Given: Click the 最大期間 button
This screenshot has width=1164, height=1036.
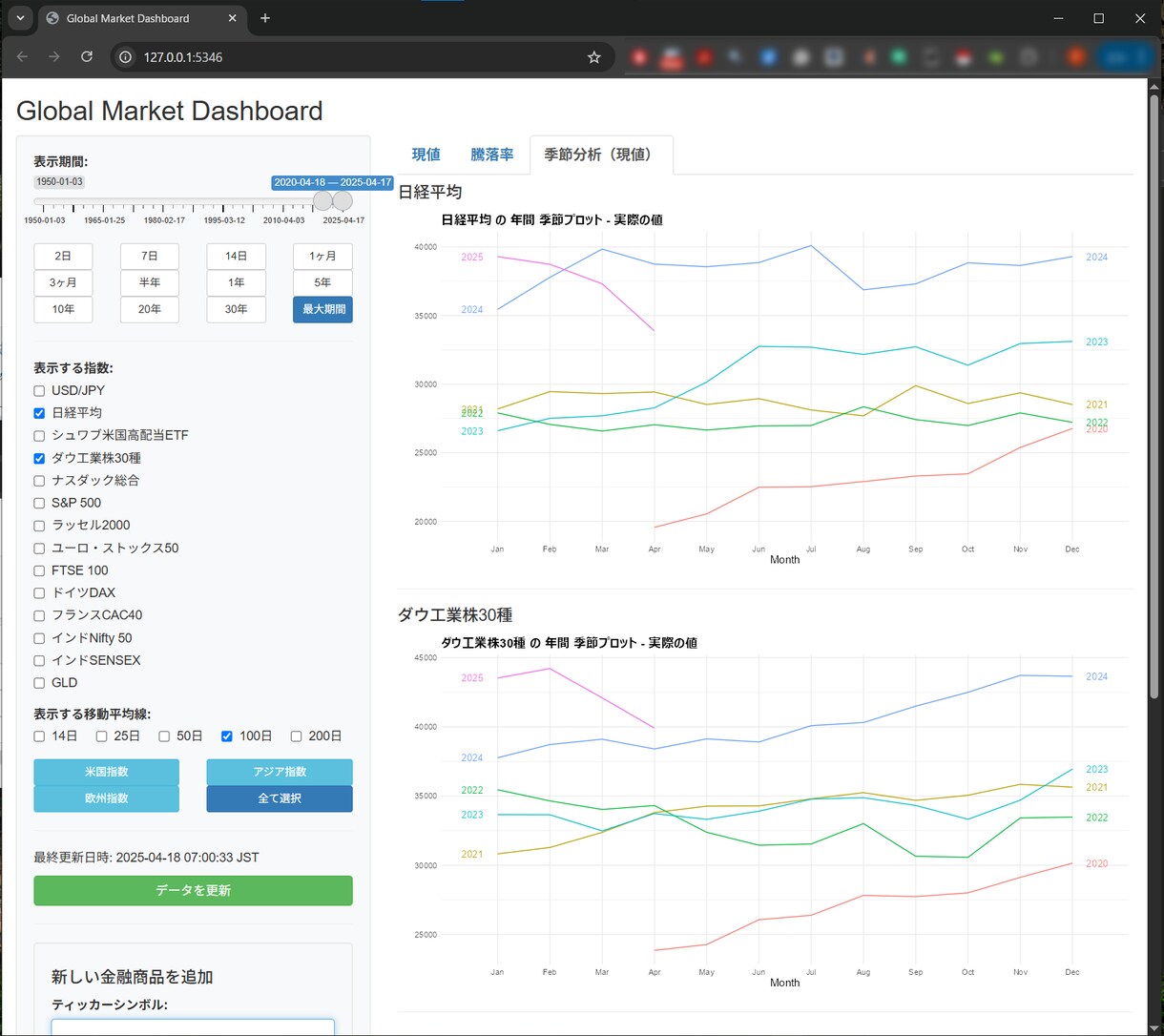Looking at the screenshot, I should [322, 310].
